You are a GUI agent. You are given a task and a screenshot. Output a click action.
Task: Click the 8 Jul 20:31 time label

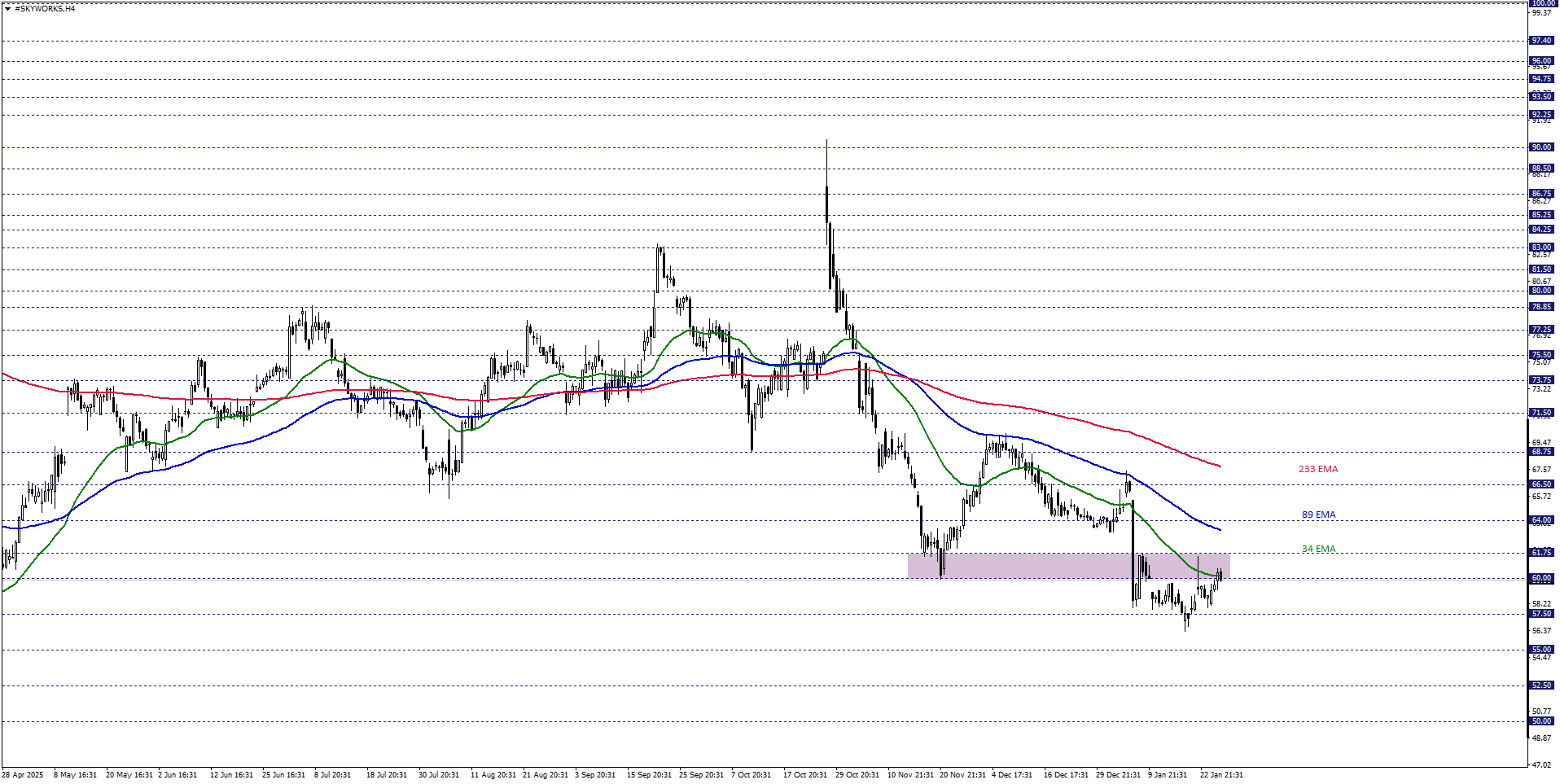point(332,775)
